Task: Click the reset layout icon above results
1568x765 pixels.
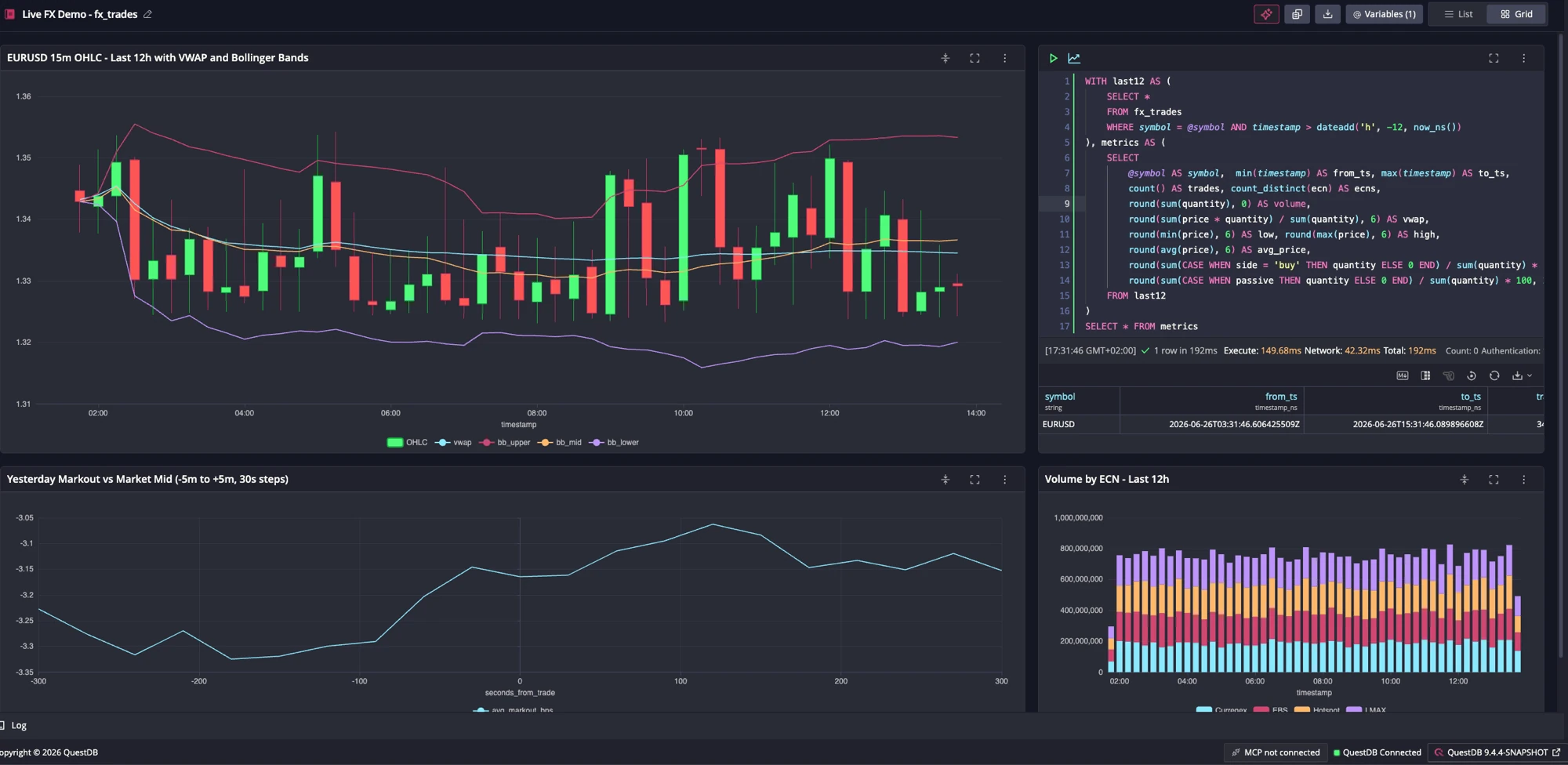Action: (1472, 375)
